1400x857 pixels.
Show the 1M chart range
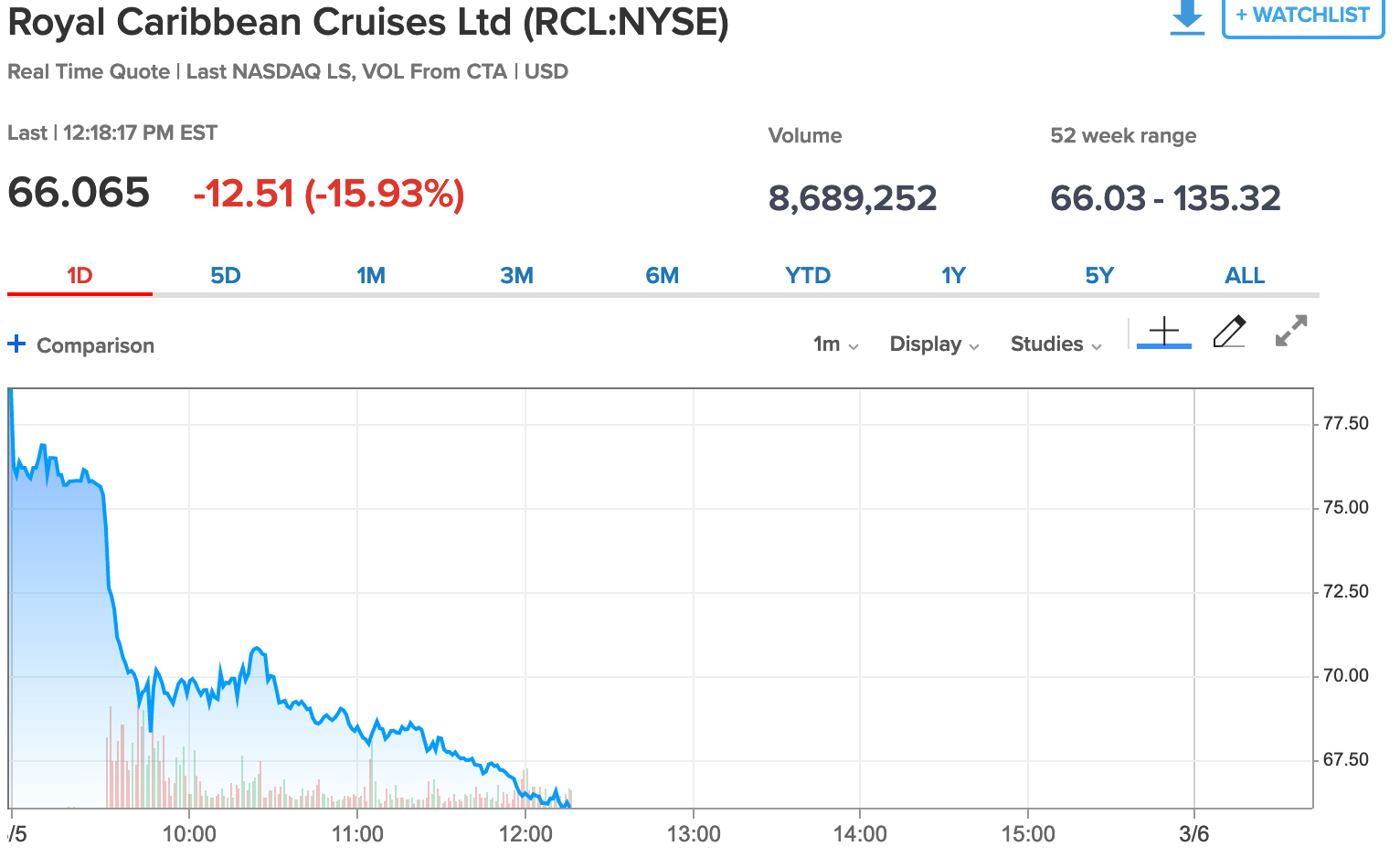pos(371,276)
